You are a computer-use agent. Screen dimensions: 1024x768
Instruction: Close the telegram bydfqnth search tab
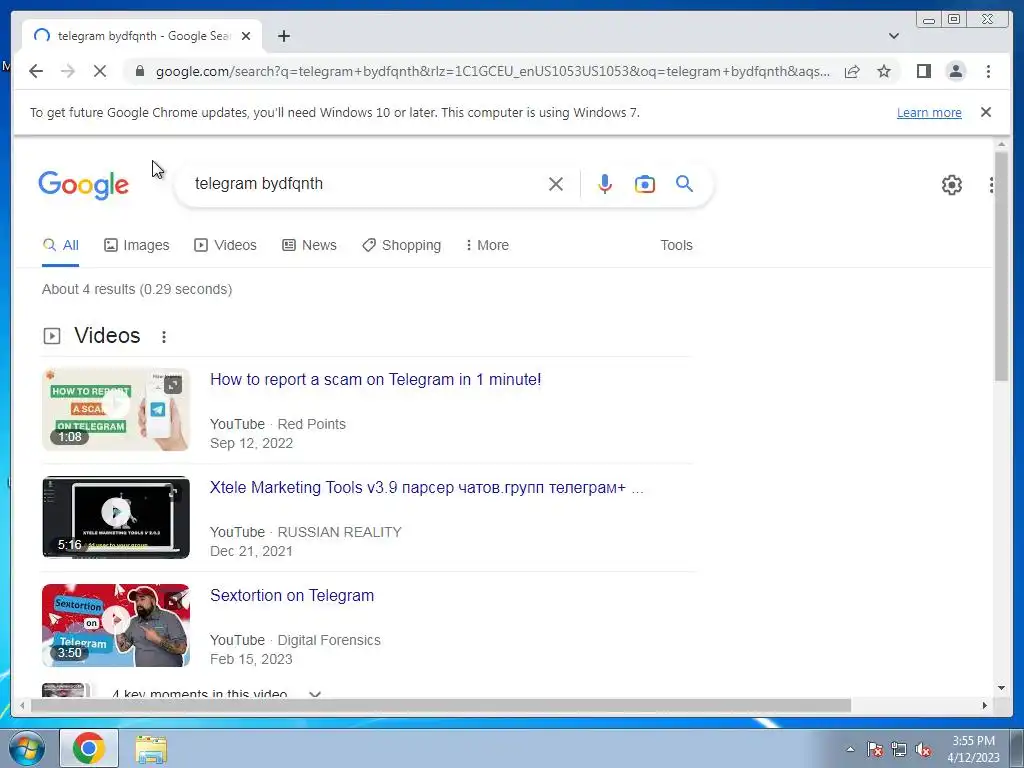[246, 36]
